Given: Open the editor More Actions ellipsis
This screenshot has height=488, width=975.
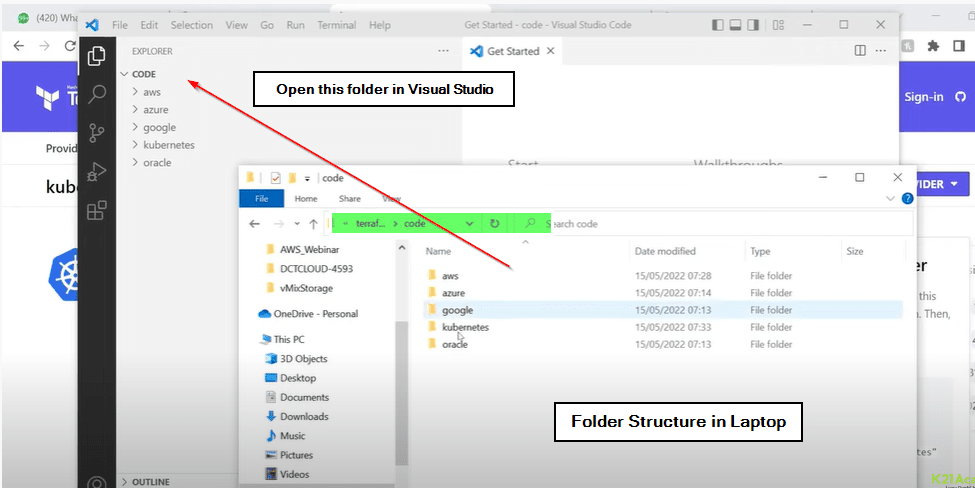Looking at the screenshot, I should tap(880, 50).
